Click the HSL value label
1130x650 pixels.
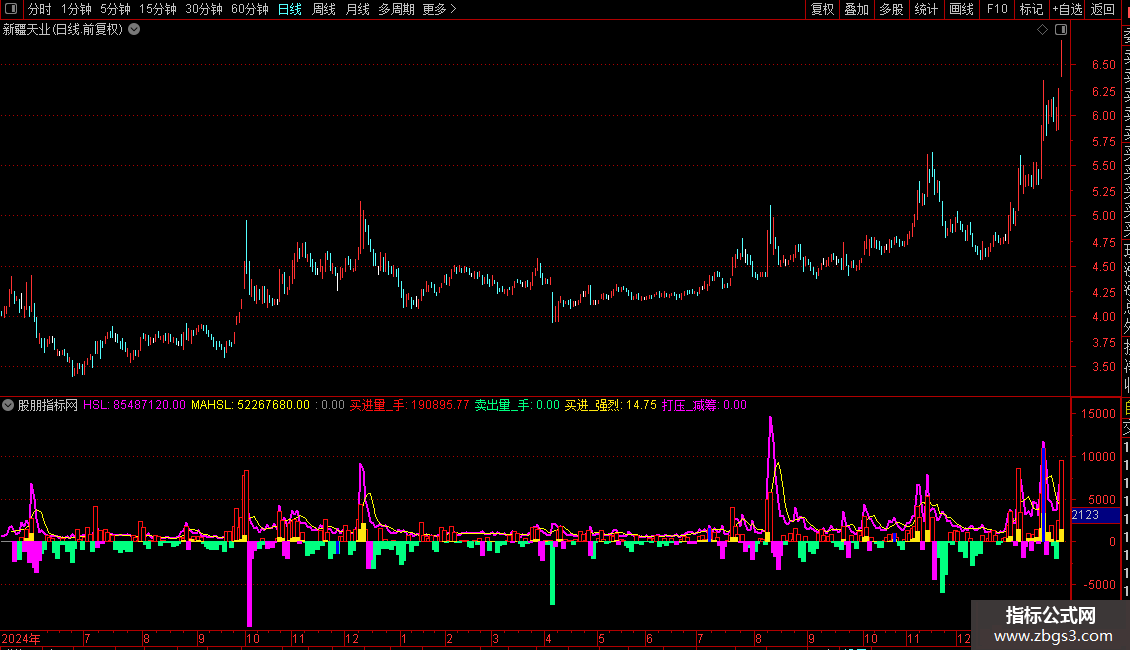tap(134, 405)
